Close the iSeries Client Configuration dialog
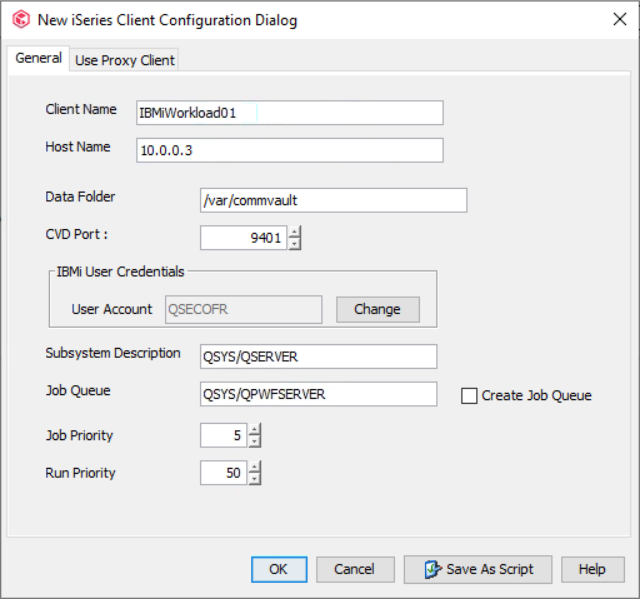The image size is (640, 599). click(x=620, y=19)
